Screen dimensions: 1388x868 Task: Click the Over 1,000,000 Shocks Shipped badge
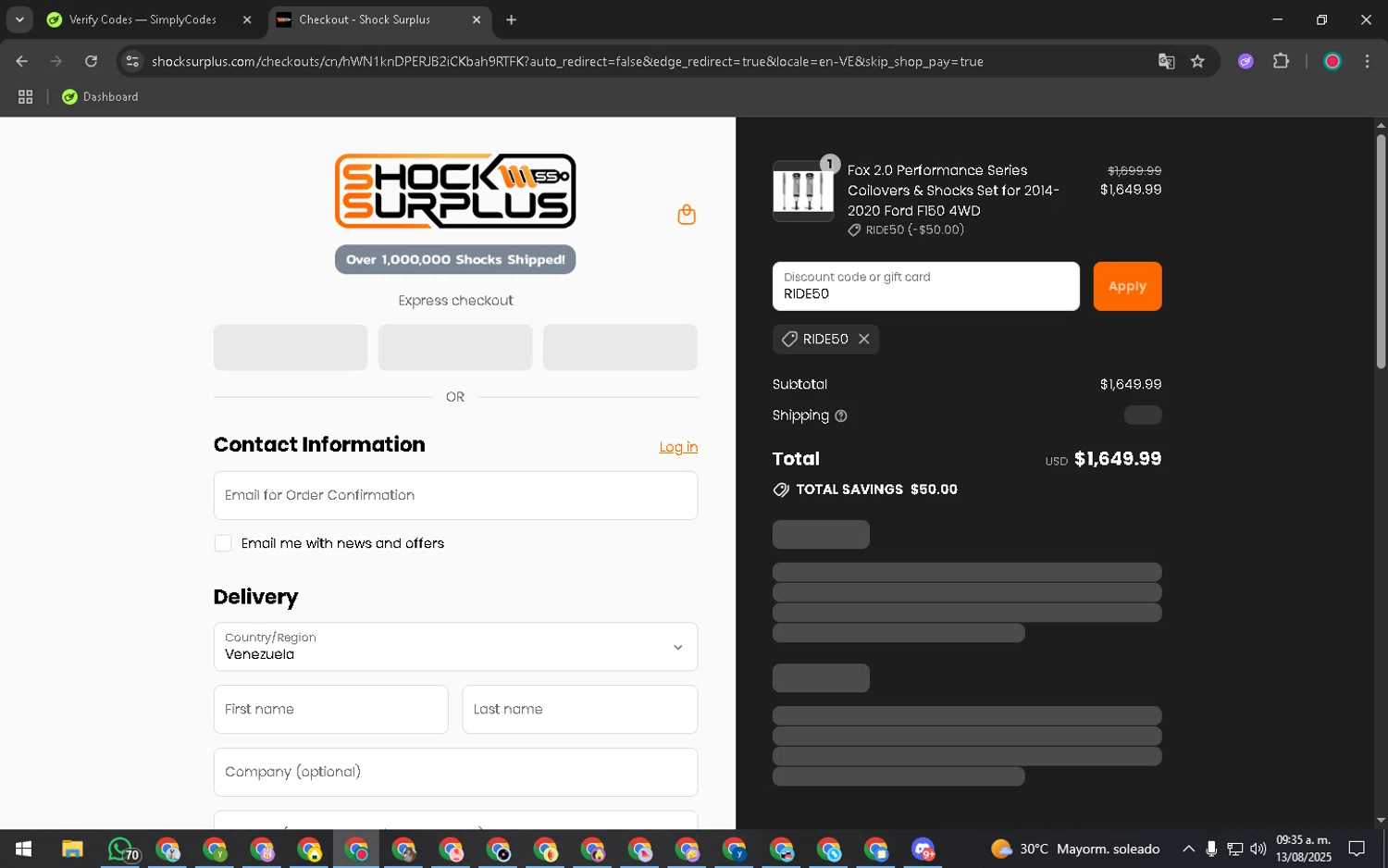[455, 259]
